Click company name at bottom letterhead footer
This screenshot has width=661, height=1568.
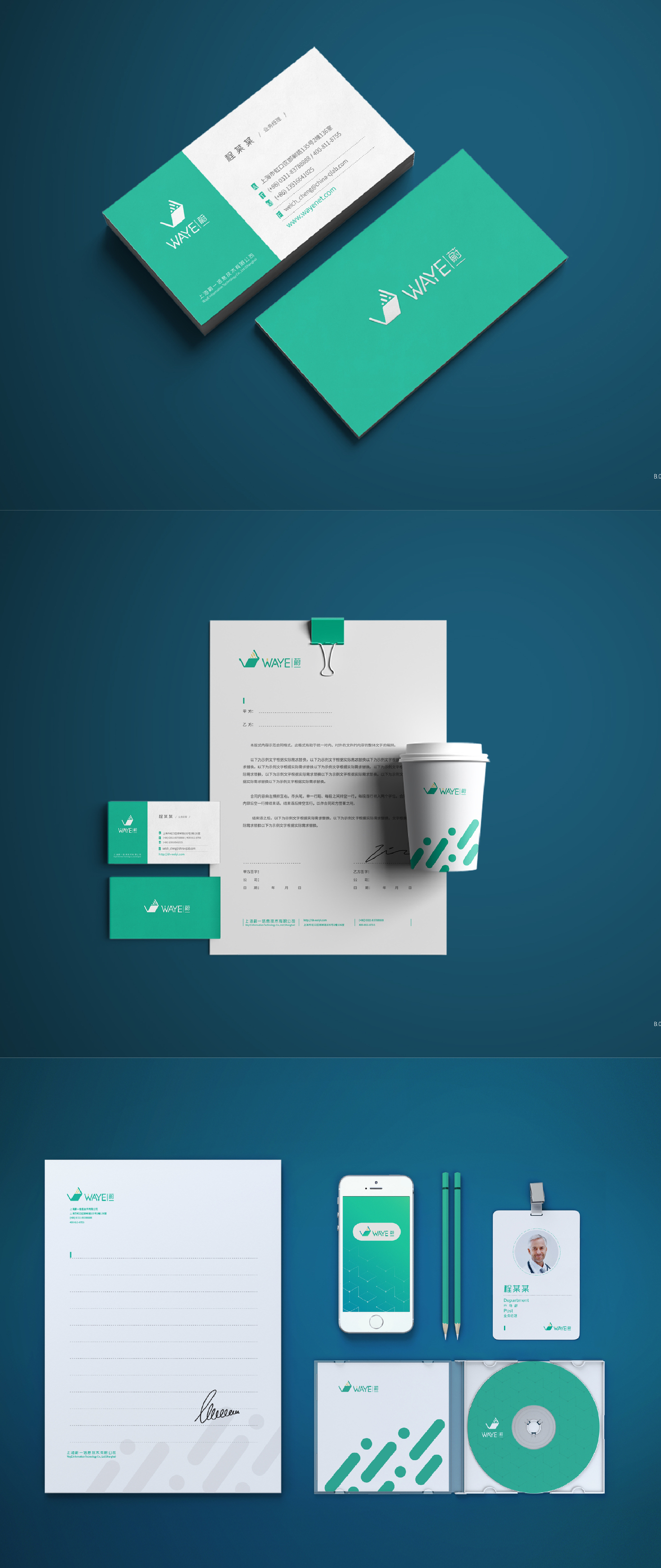91,1453
